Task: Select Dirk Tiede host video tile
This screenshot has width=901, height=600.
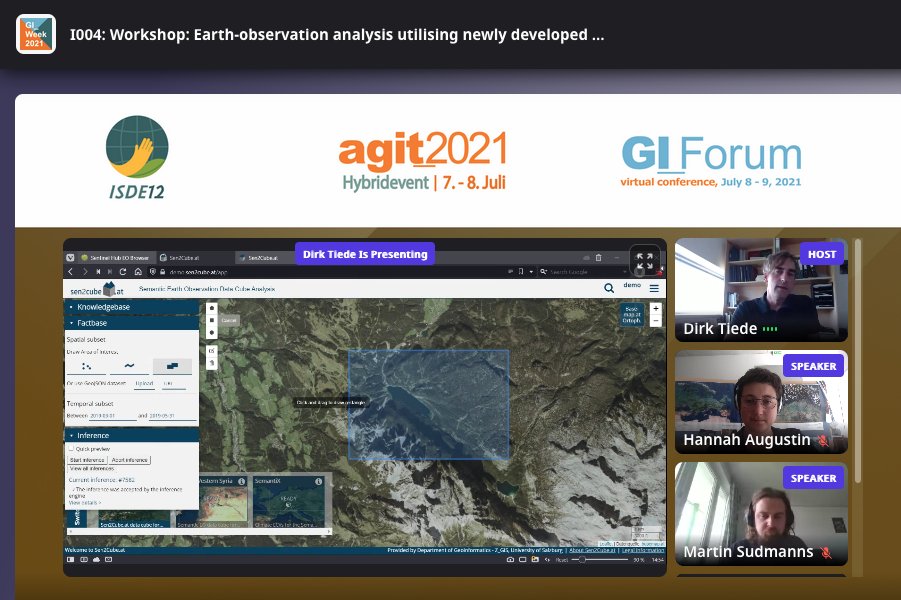Action: [761, 290]
